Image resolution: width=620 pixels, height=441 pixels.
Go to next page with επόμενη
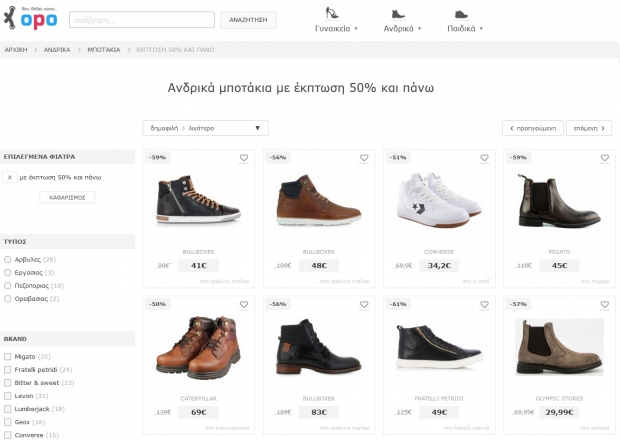pyautogui.click(x=589, y=128)
